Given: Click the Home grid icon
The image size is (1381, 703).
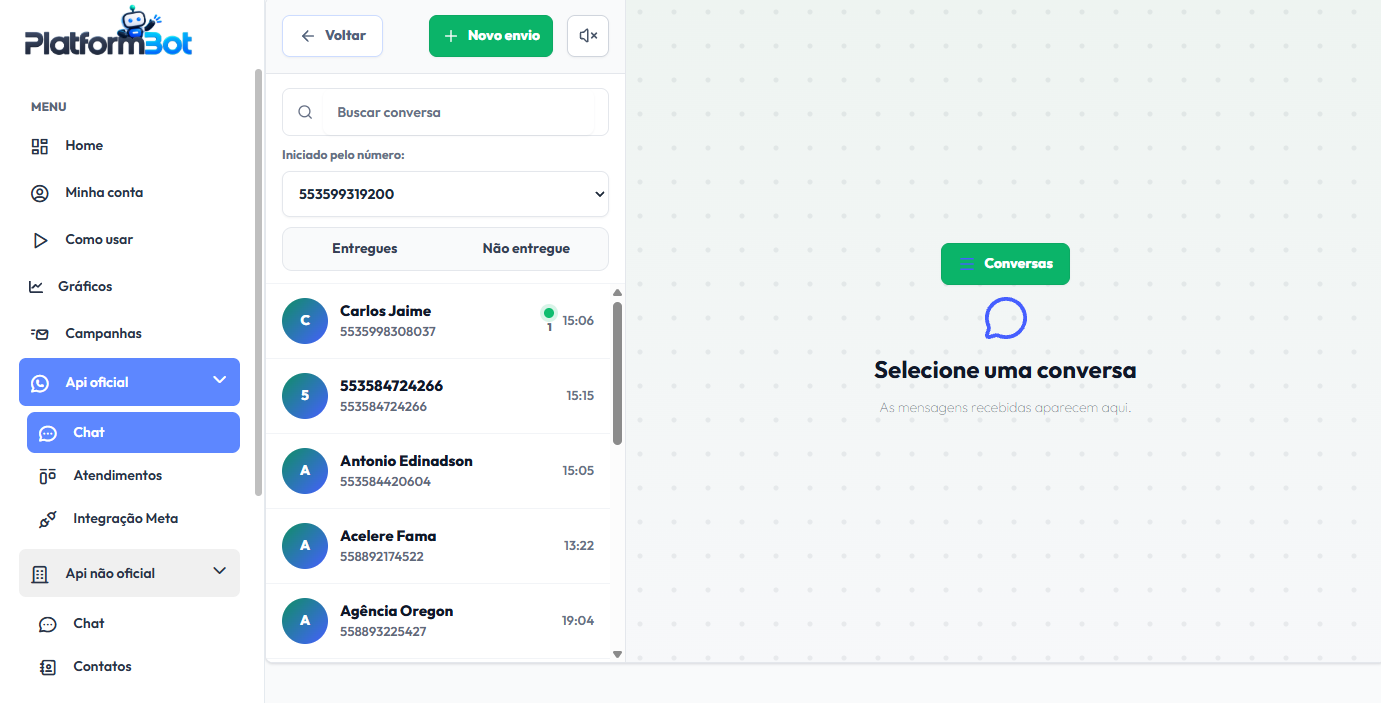Looking at the screenshot, I should click(40, 146).
